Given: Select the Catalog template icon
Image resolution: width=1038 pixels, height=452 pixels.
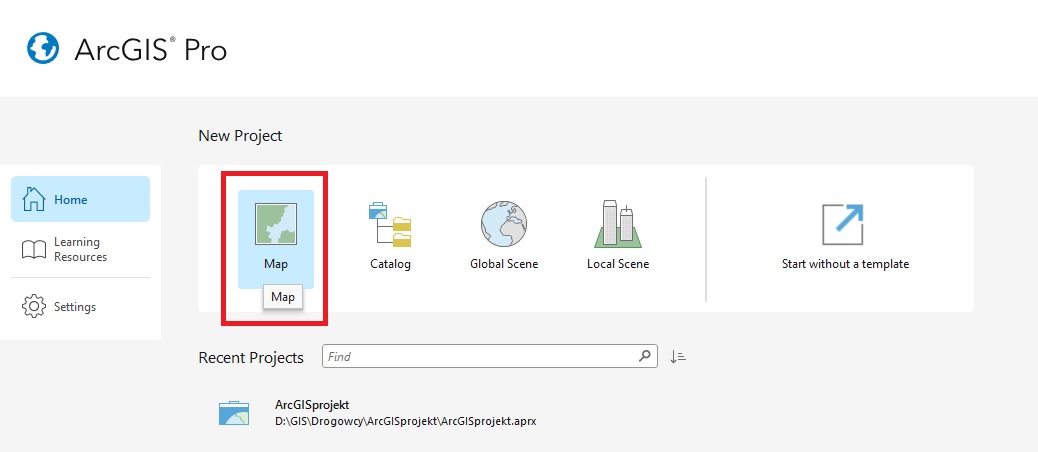Looking at the screenshot, I should tap(390, 224).
